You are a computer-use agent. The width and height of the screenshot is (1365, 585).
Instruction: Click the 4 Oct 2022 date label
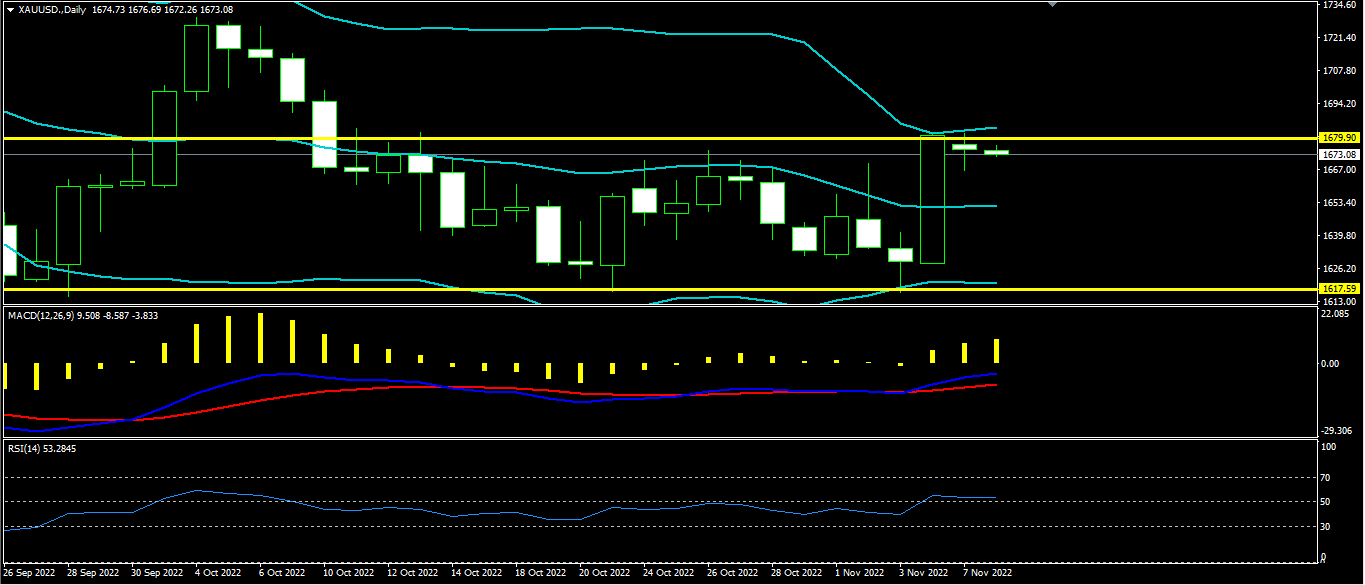pyautogui.click(x=216, y=574)
